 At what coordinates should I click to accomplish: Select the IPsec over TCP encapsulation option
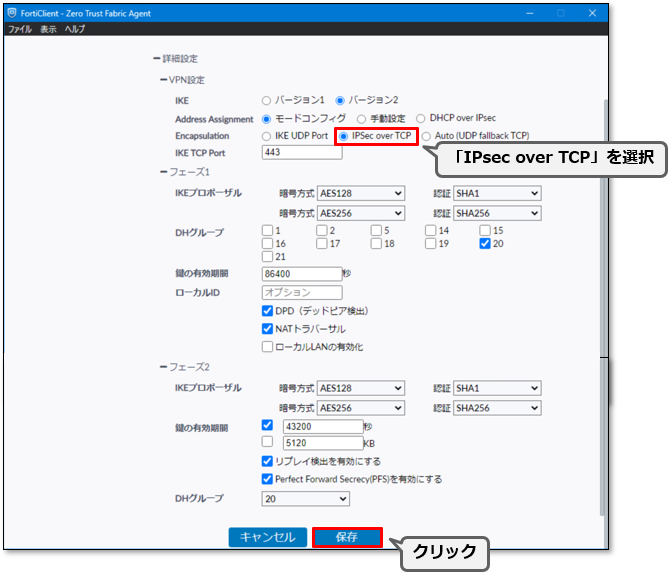click(x=344, y=136)
